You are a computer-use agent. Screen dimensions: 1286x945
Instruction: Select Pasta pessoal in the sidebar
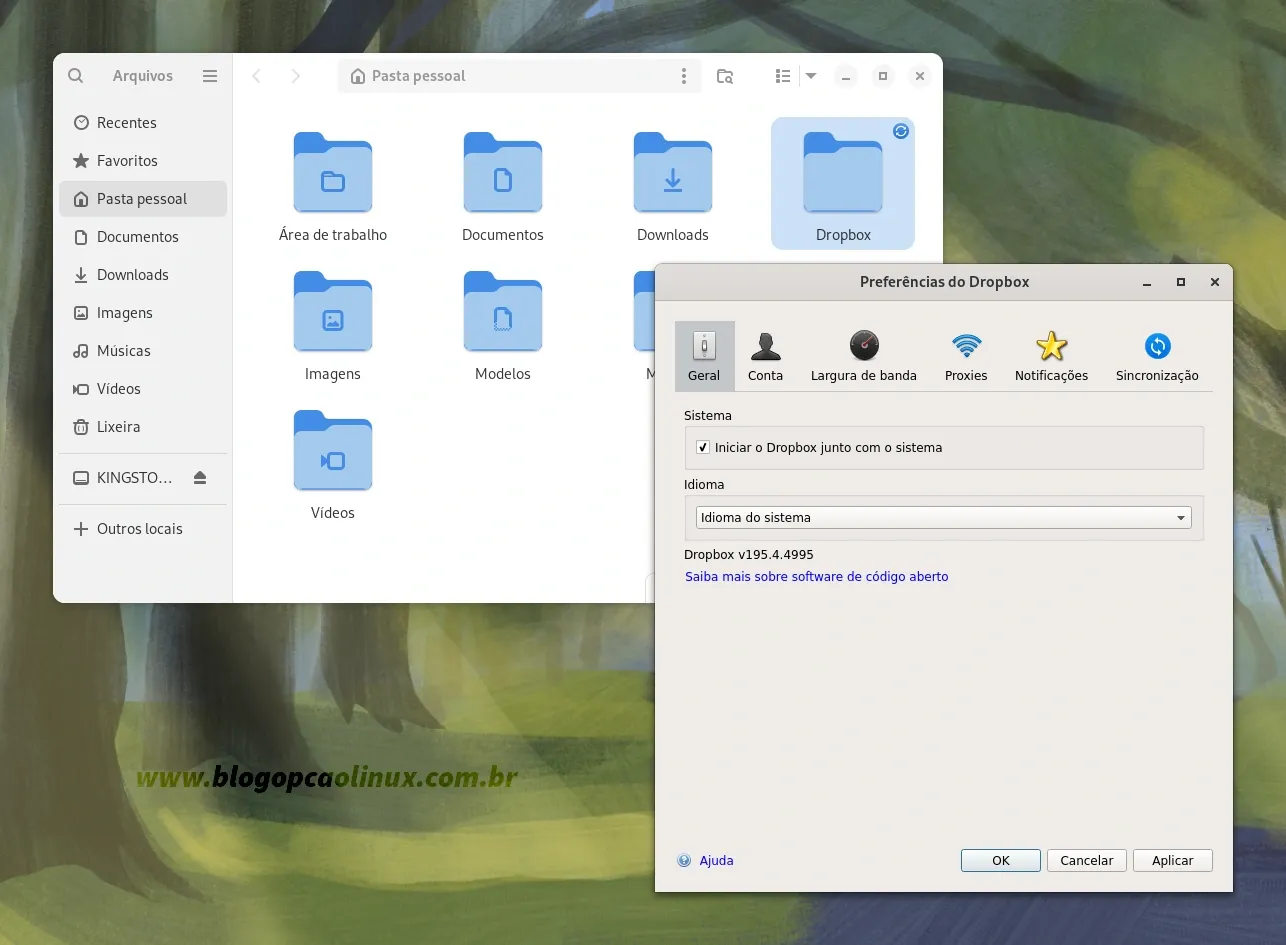pos(143,199)
